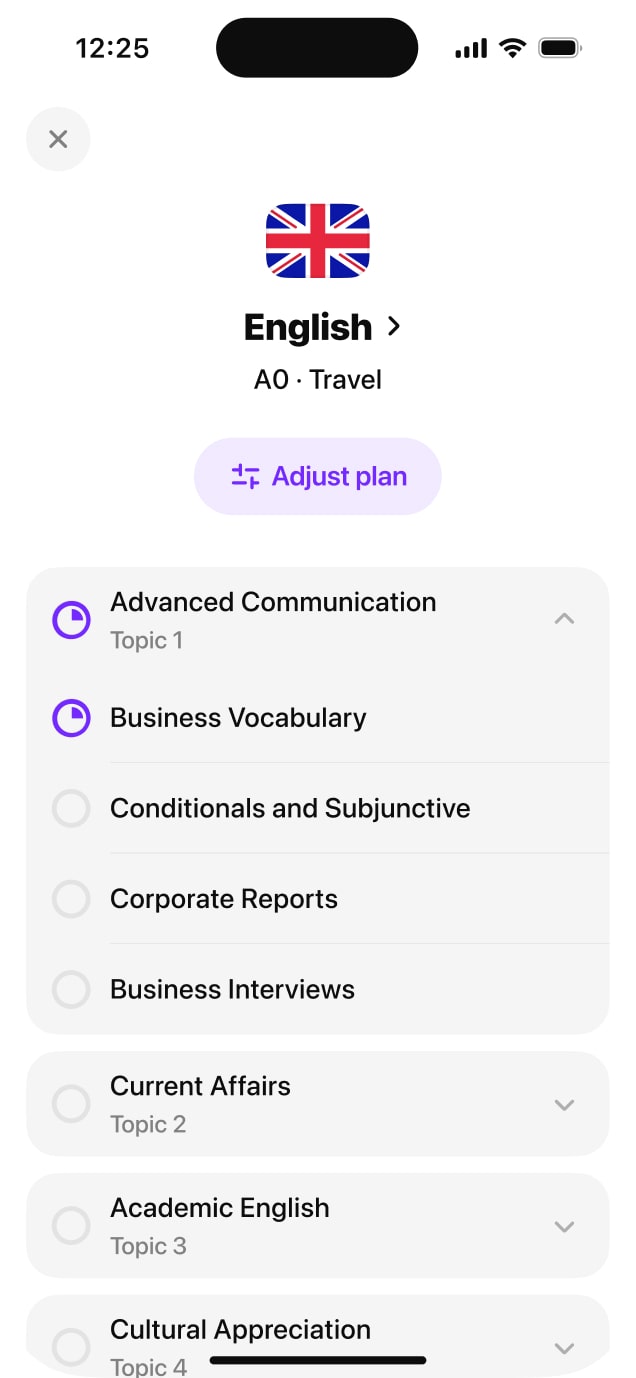
Task: Tap the arrow next to English
Action: click(x=394, y=326)
